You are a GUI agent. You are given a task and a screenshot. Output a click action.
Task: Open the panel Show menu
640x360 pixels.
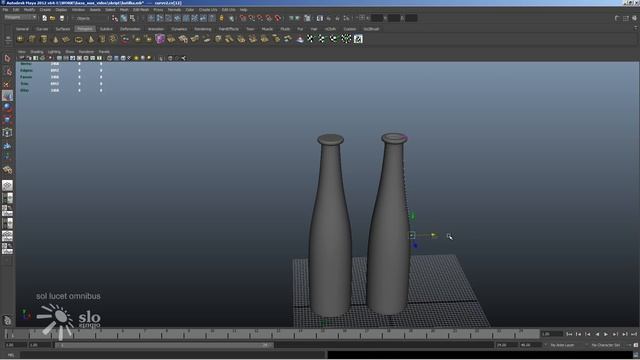point(70,52)
